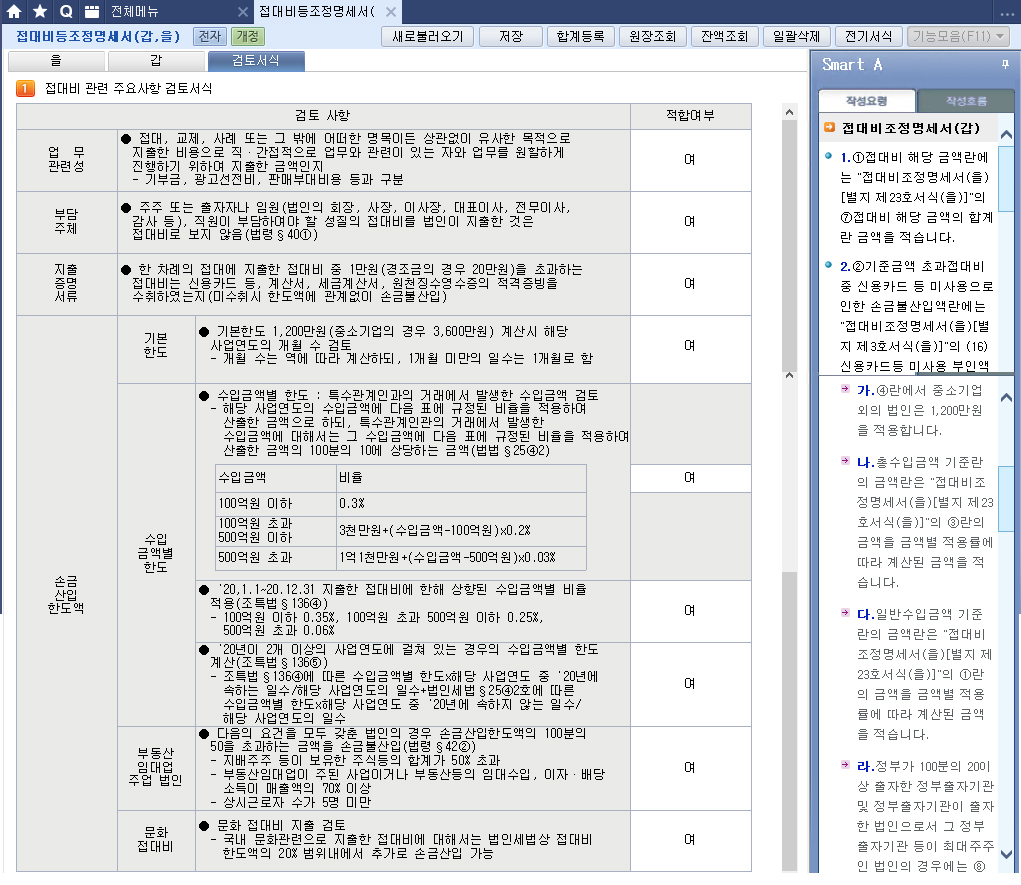Switch to the 을 tab
The width and height of the screenshot is (1021, 885).
[56, 61]
